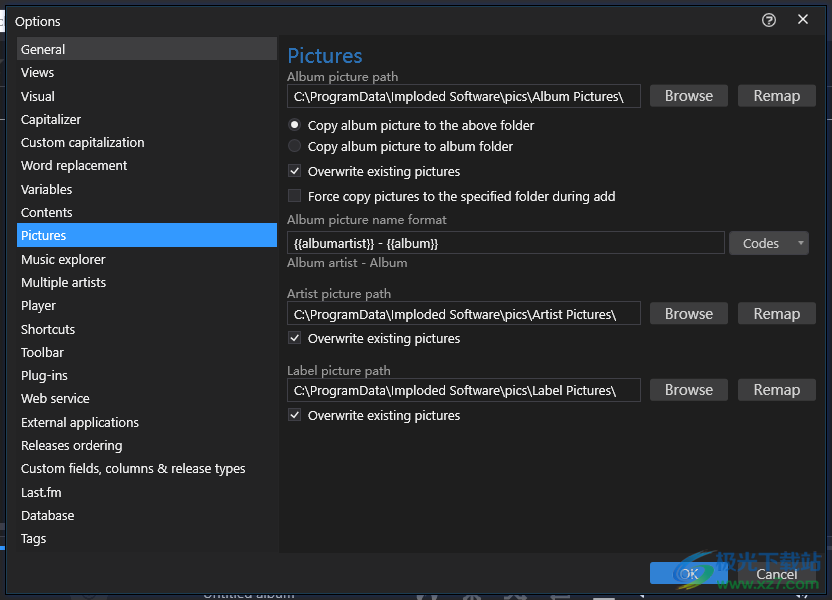The width and height of the screenshot is (832, 600).
Task: Click the Album picture name format field
Action: 505,243
